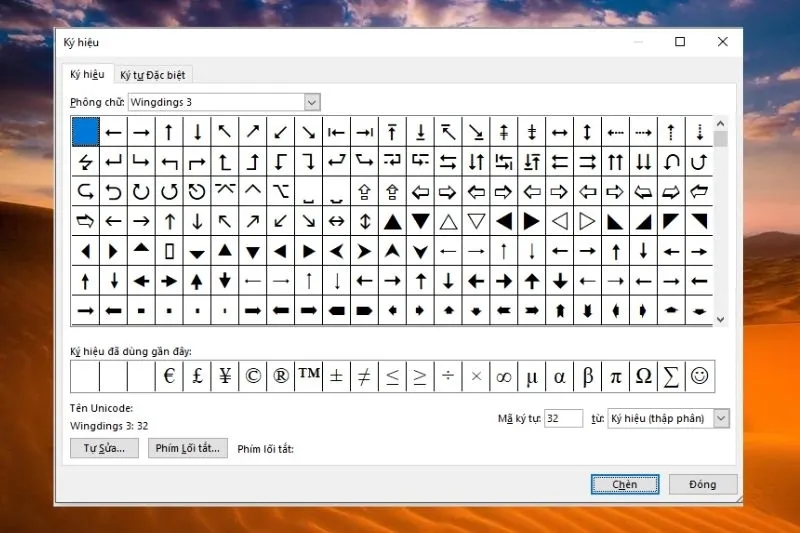
Task: Switch to the Ký hiệu tab
Action: click(x=87, y=74)
